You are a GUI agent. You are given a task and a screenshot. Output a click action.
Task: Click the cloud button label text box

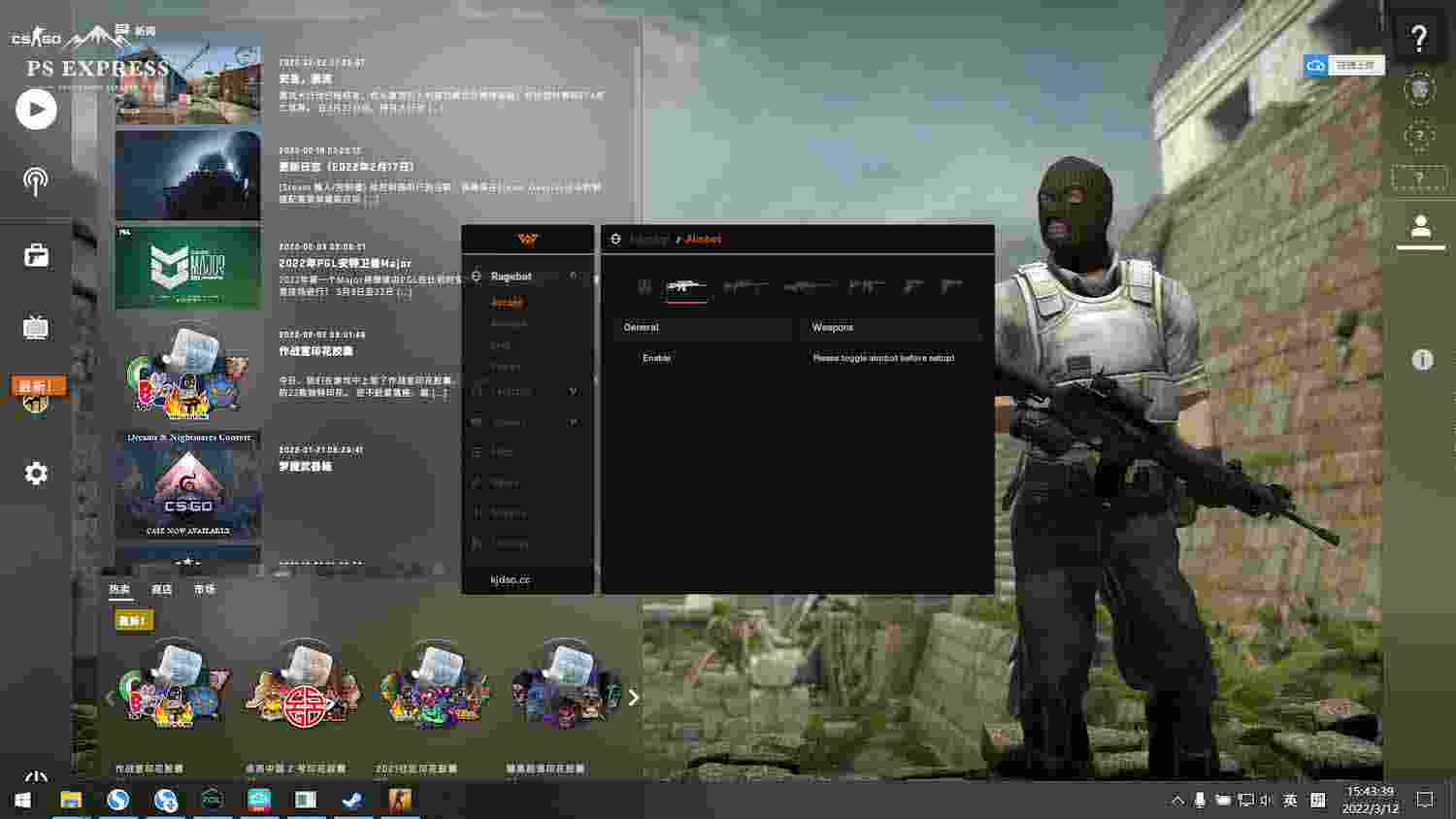tap(1356, 66)
